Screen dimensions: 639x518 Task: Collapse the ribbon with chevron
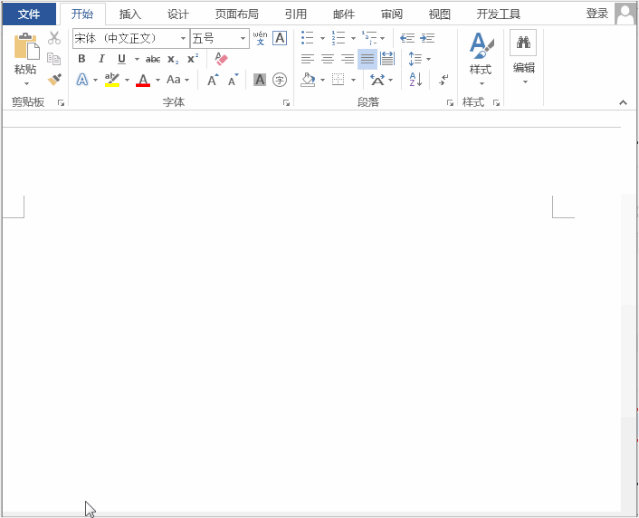coord(623,103)
